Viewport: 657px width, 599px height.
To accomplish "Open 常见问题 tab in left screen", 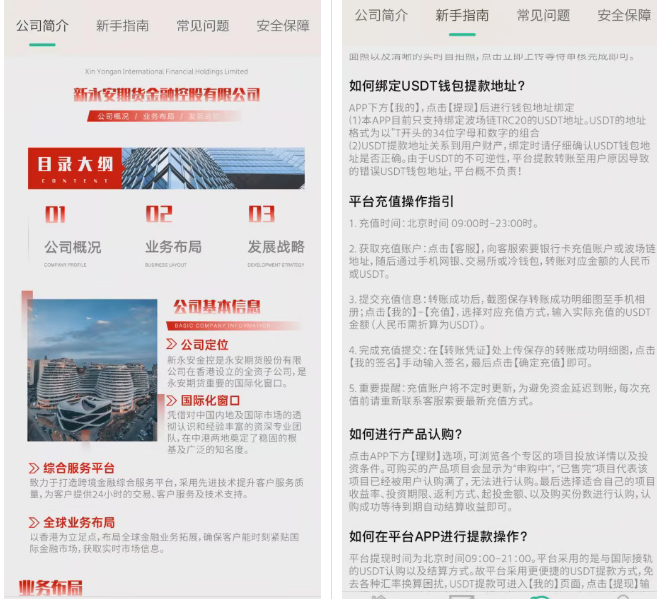I will 203,25.
